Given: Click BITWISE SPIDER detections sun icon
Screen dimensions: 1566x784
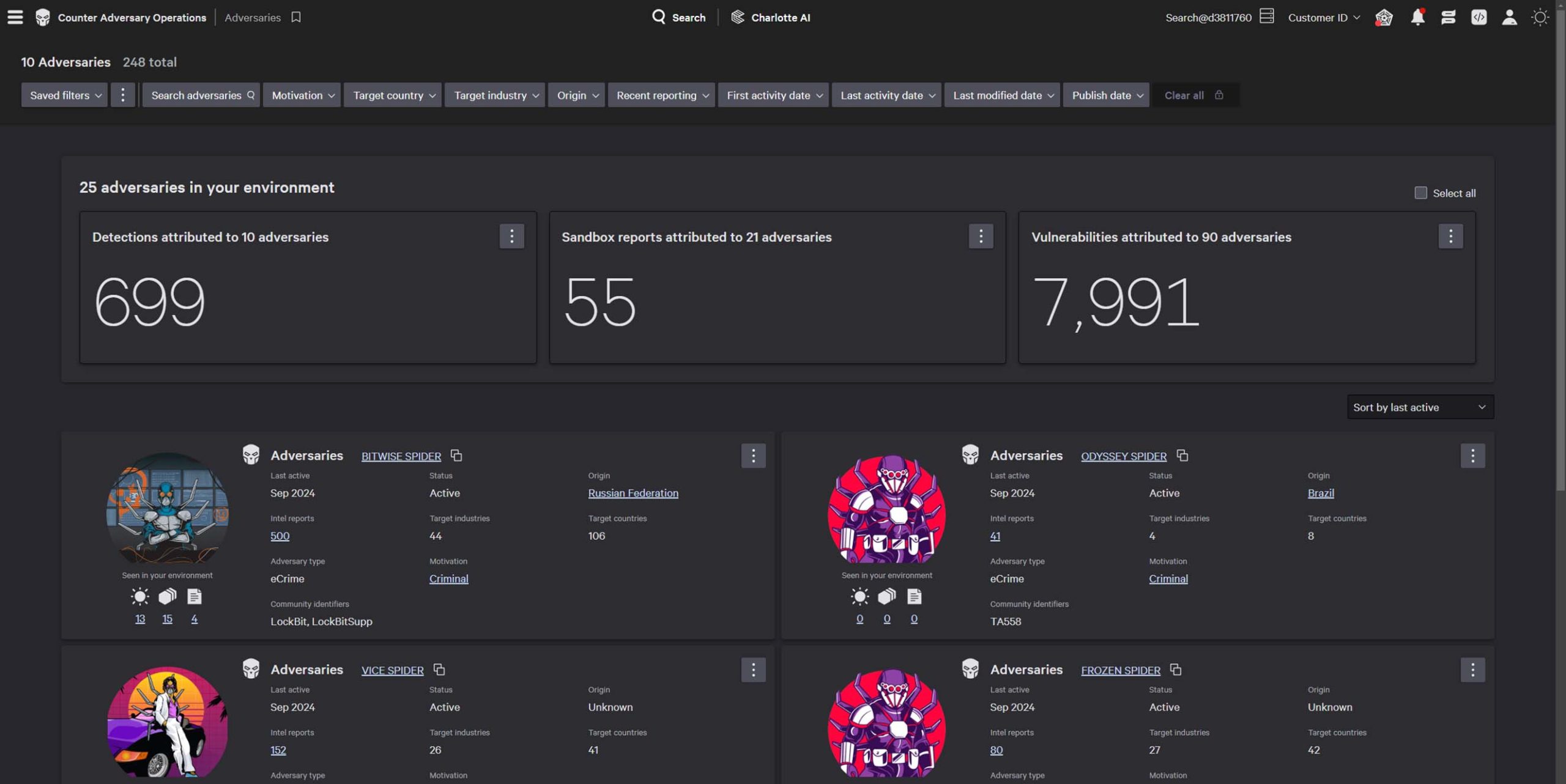Looking at the screenshot, I should pyautogui.click(x=139, y=596).
